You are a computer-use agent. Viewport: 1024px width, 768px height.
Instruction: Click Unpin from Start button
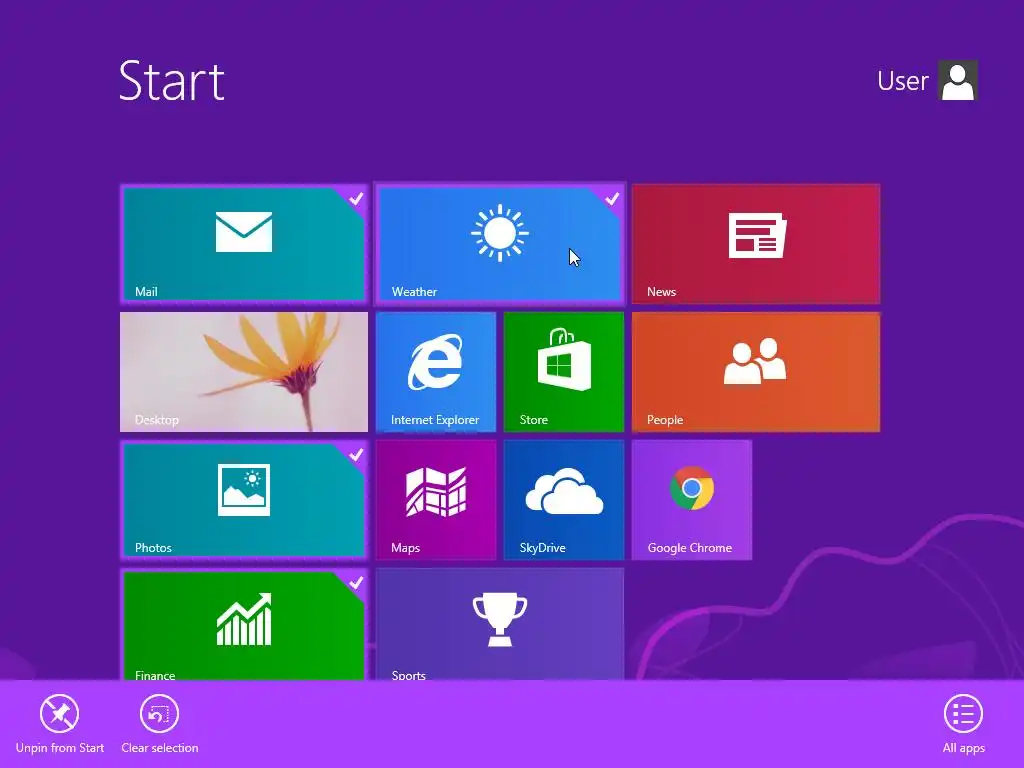point(59,724)
